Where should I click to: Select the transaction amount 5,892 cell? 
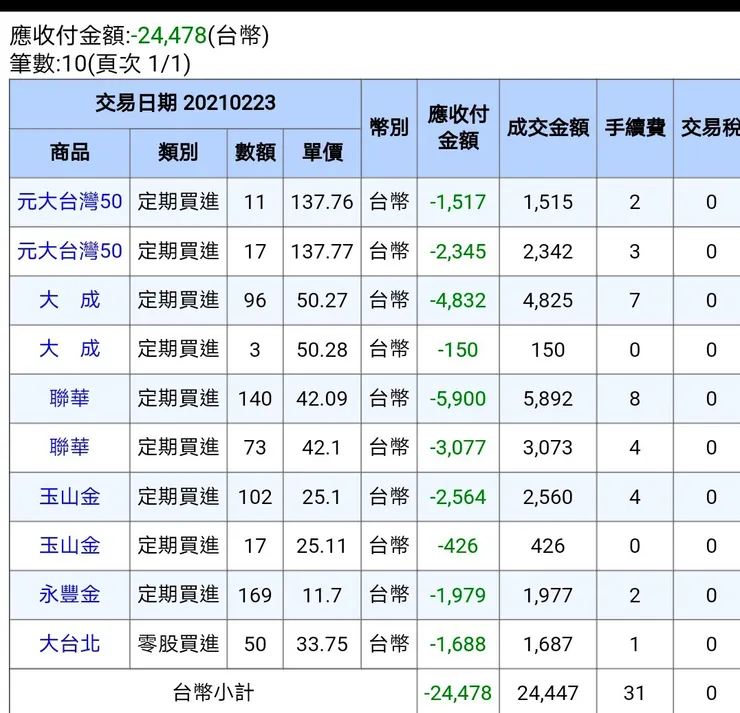pyautogui.click(x=548, y=399)
